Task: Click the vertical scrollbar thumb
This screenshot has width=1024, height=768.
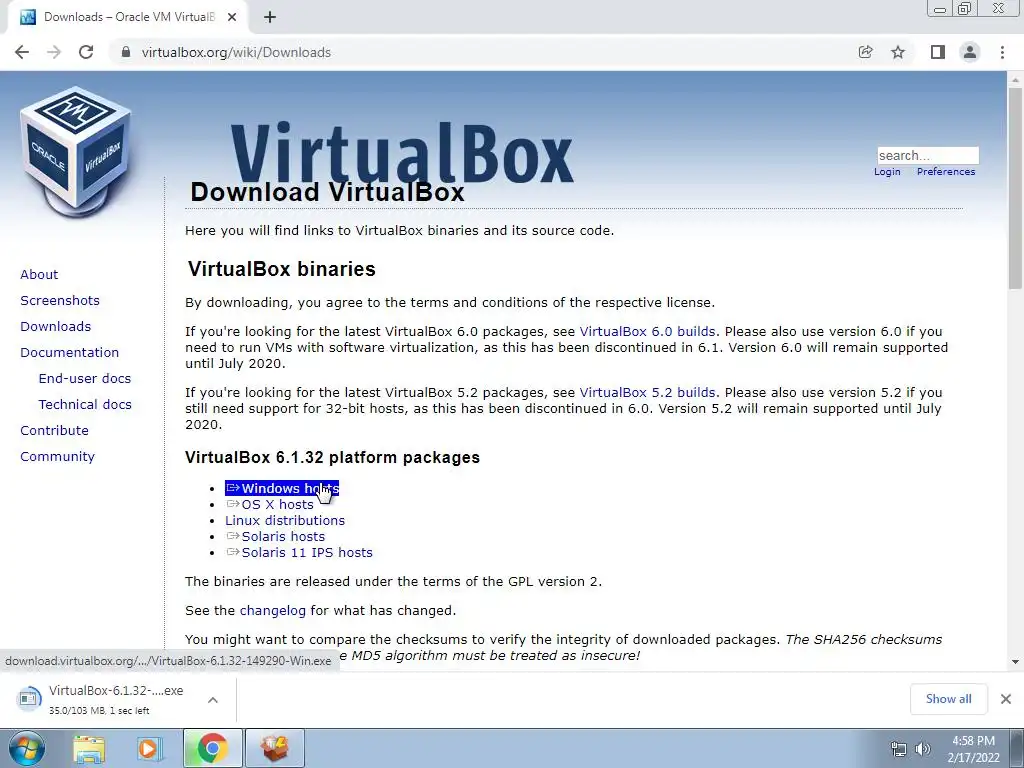Action: (x=1015, y=188)
